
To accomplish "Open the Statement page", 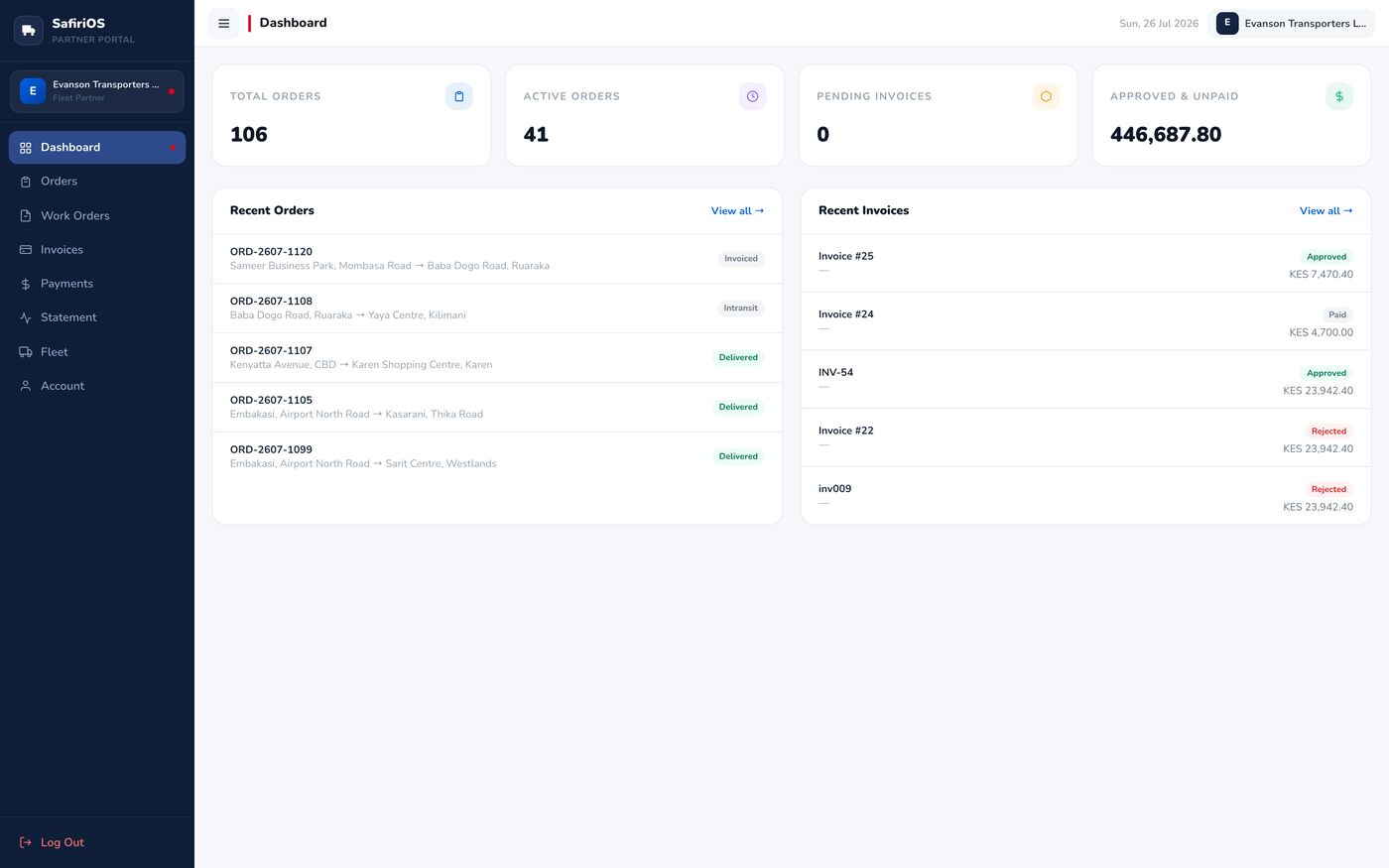I will [97, 317].
